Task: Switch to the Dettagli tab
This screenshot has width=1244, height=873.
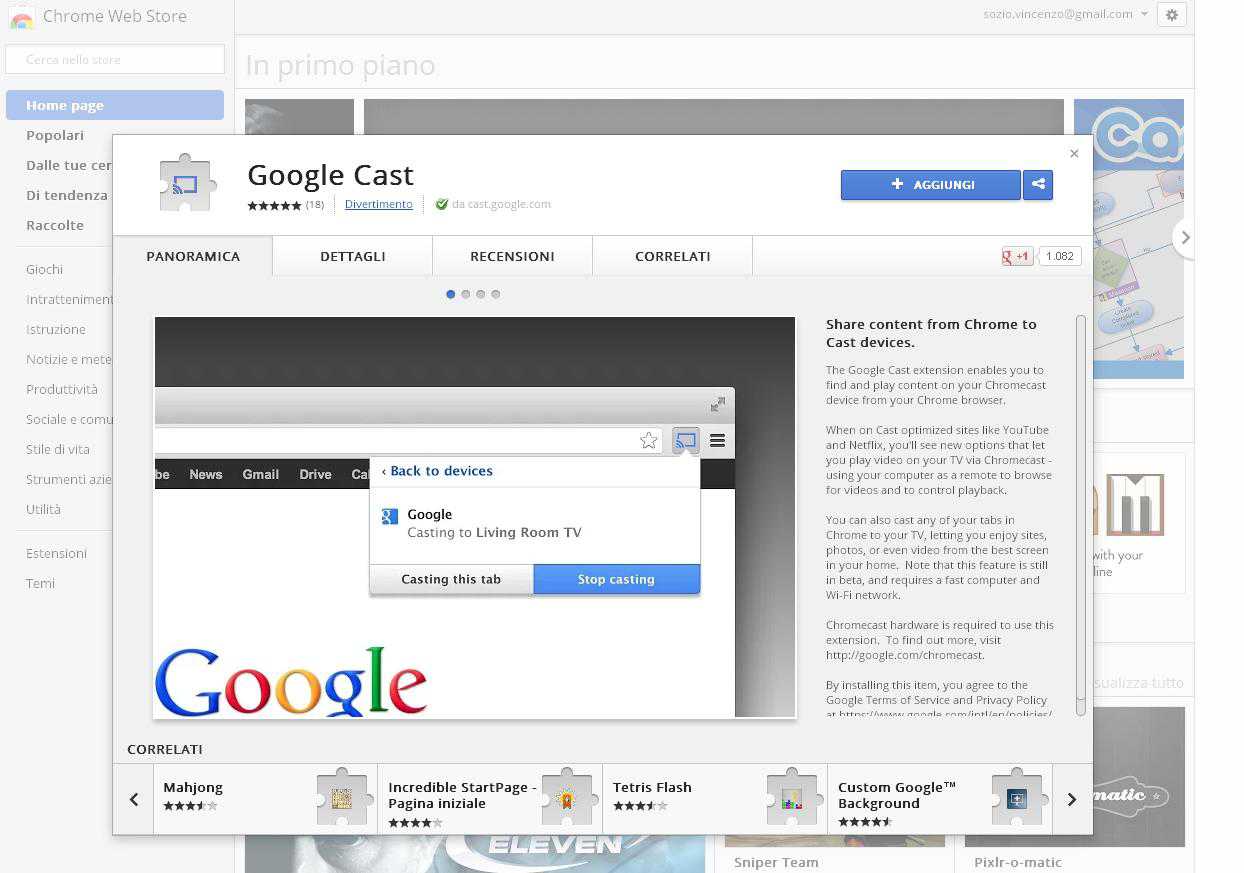Action: 352,256
